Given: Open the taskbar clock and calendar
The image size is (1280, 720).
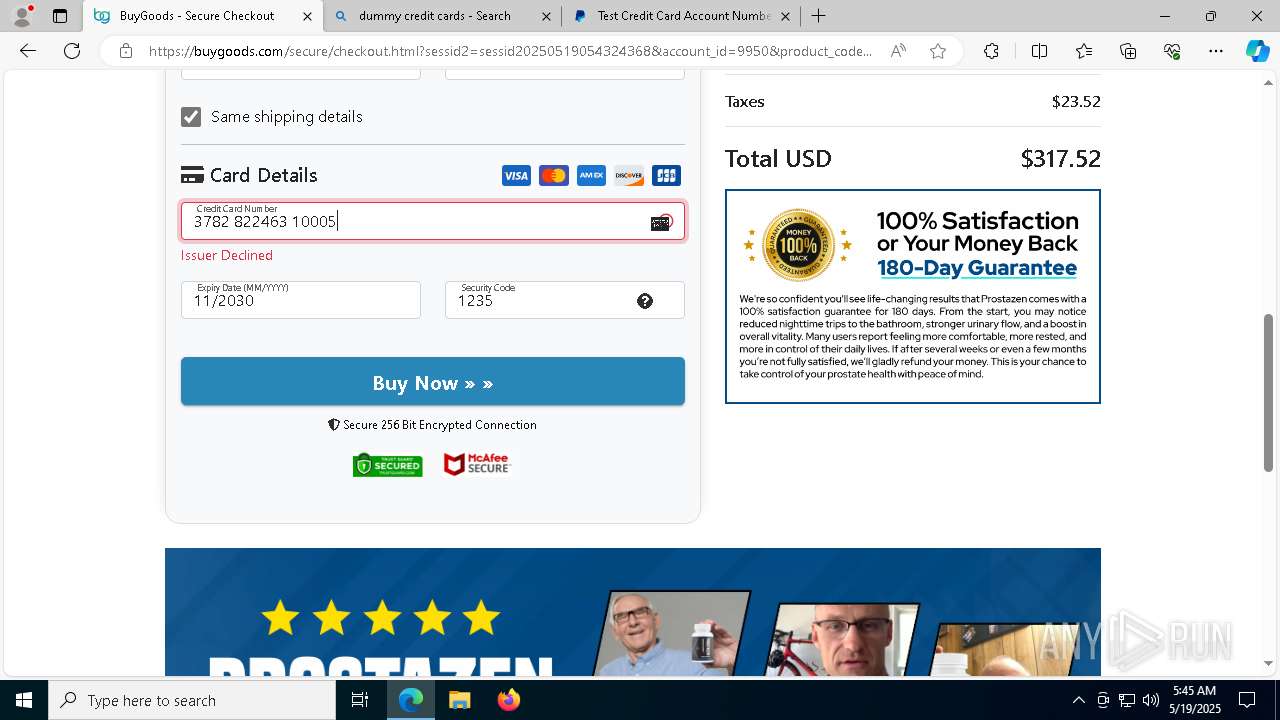Looking at the screenshot, I should [1196, 700].
